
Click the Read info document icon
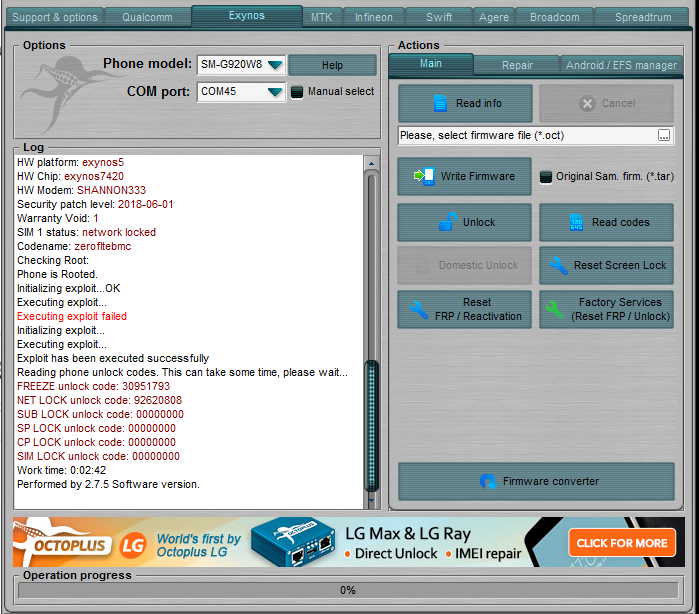coord(440,103)
